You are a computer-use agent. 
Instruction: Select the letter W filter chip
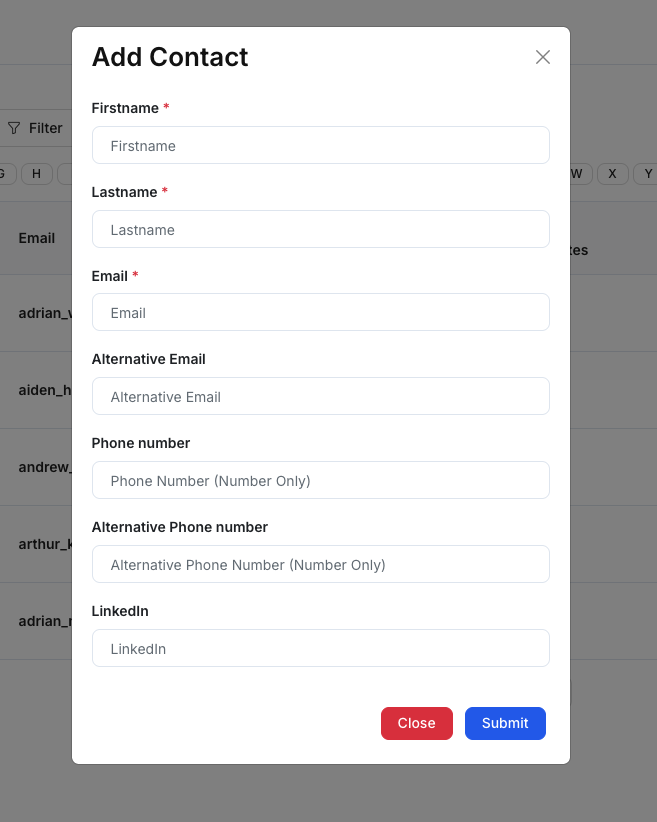click(577, 174)
